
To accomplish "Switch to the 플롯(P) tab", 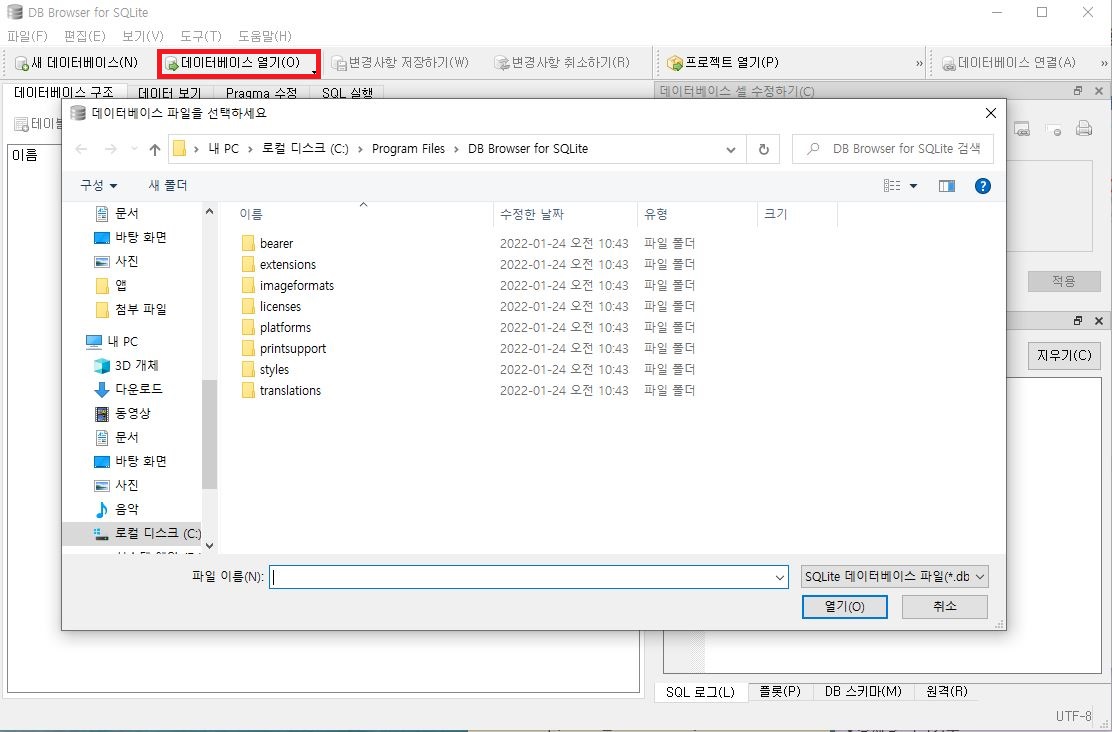I will click(779, 692).
